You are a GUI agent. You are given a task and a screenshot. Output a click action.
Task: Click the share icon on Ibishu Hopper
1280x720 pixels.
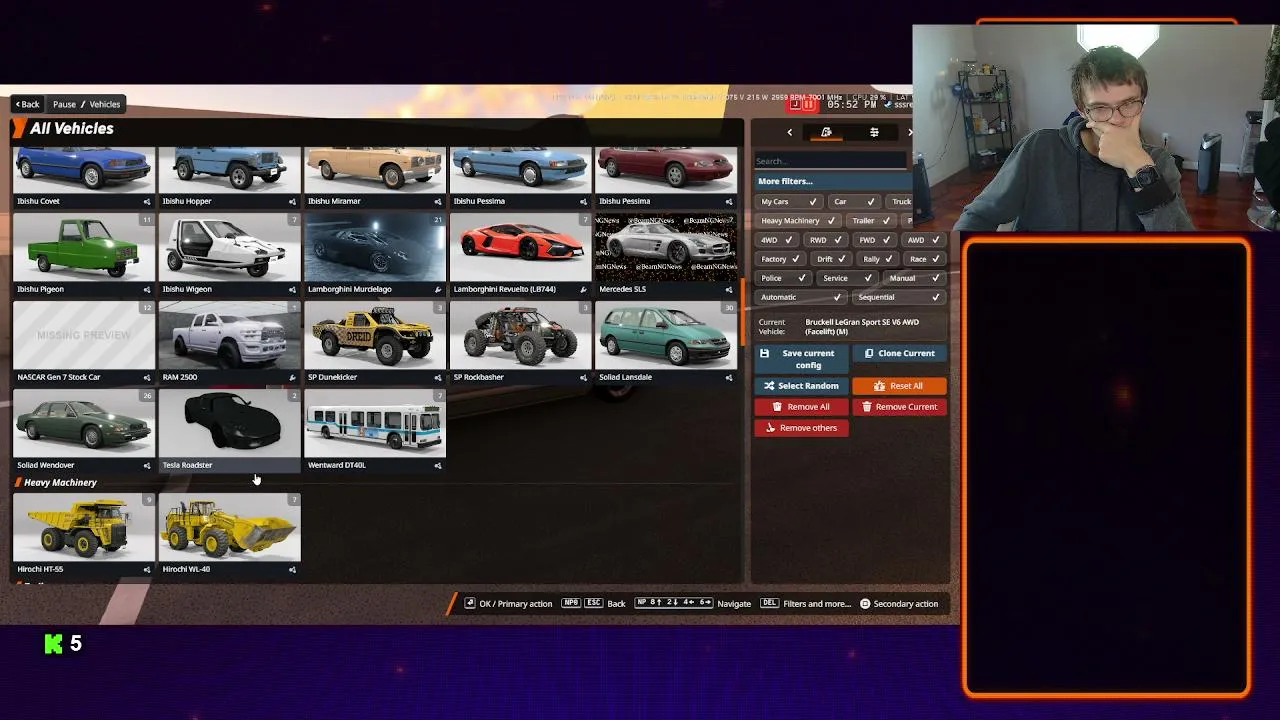tap(292, 202)
